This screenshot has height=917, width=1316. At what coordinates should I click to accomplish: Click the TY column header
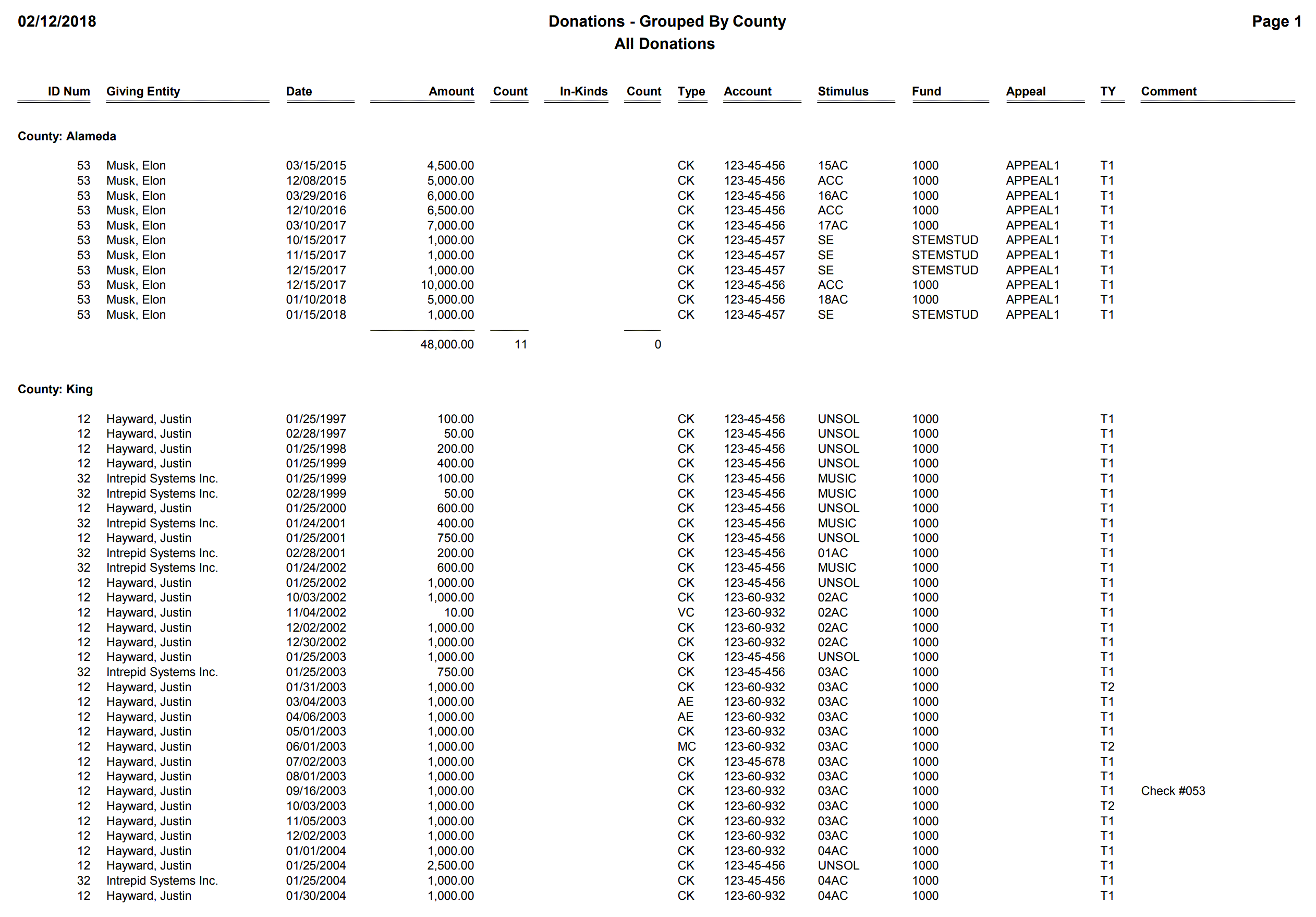(1107, 92)
